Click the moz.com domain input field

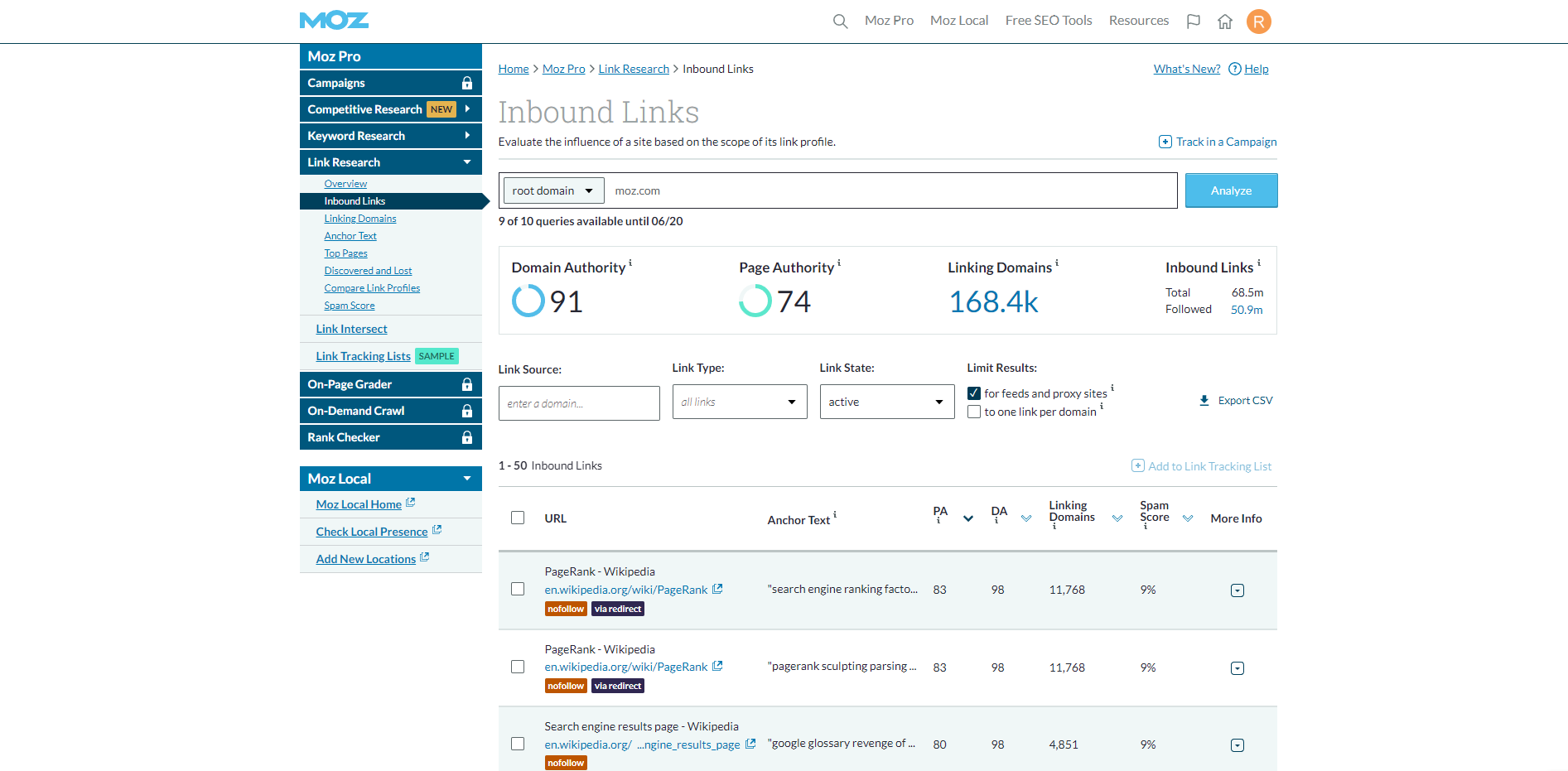tap(890, 190)
